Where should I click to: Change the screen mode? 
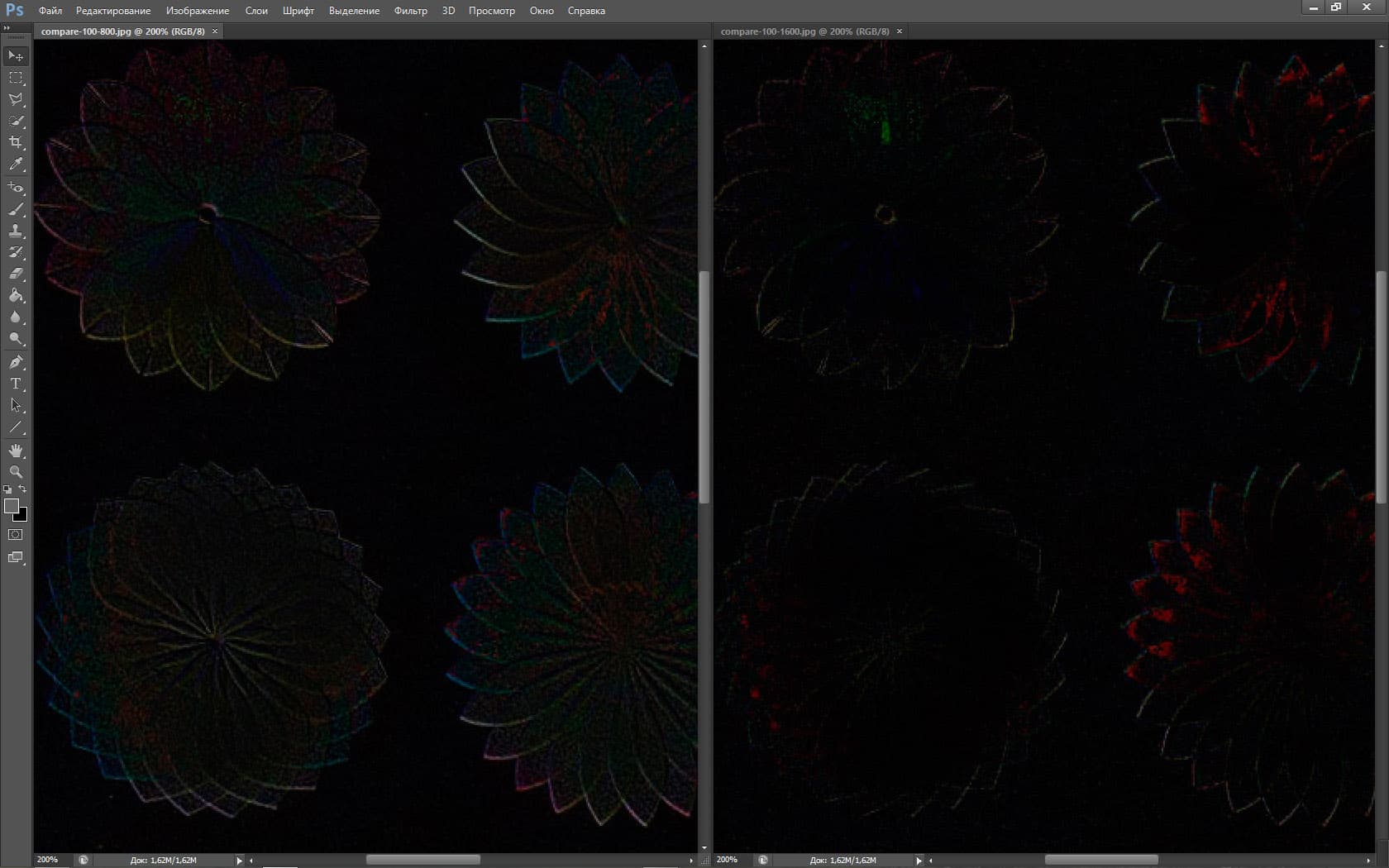click(16, 557)
